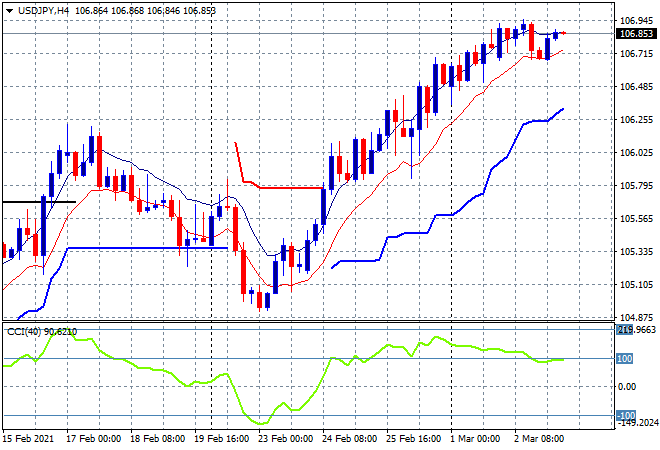This screenshot has height=450, width=660.
Task: Select the USDJPY,H4 symbol title text
Action: (43, 11)
